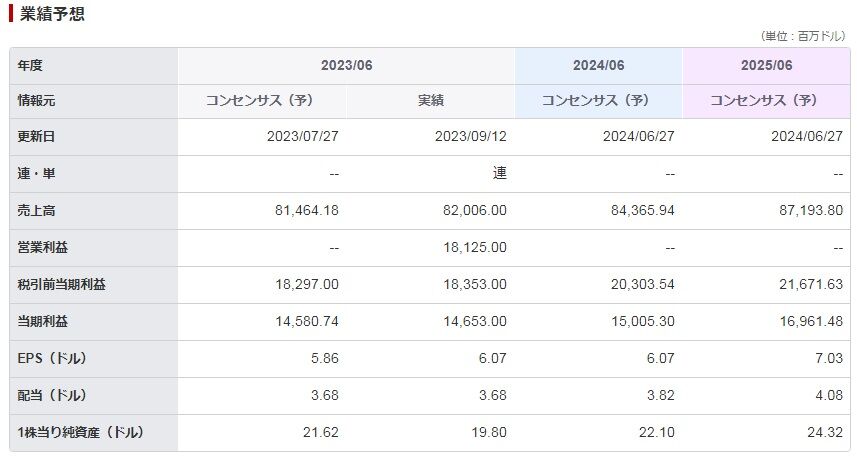The image size is (857, 457).
Task: Click the 業績予想 section heading
Action: tap(52, 14)
